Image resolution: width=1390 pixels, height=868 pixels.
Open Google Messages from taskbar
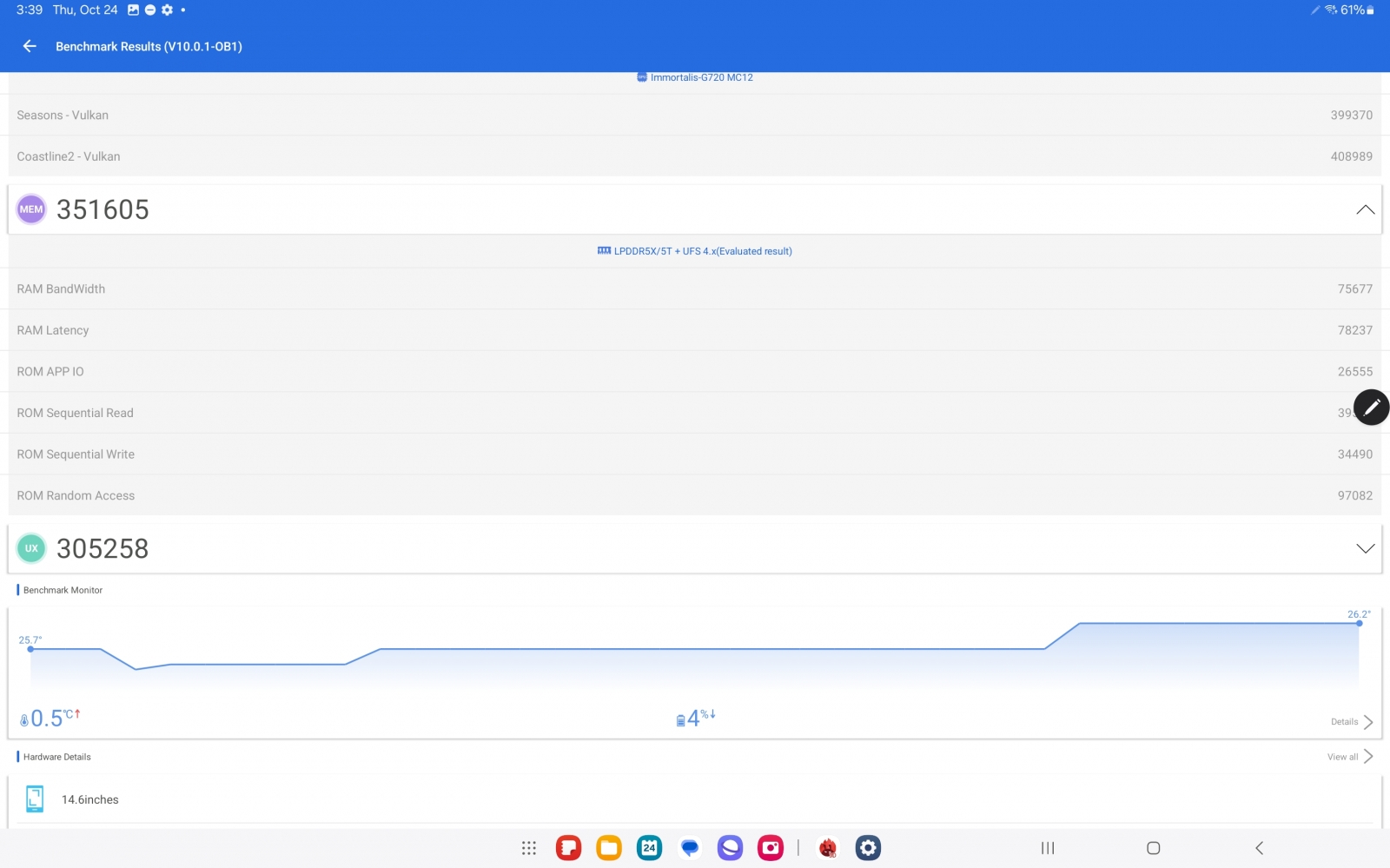click(x=690, y=848)
